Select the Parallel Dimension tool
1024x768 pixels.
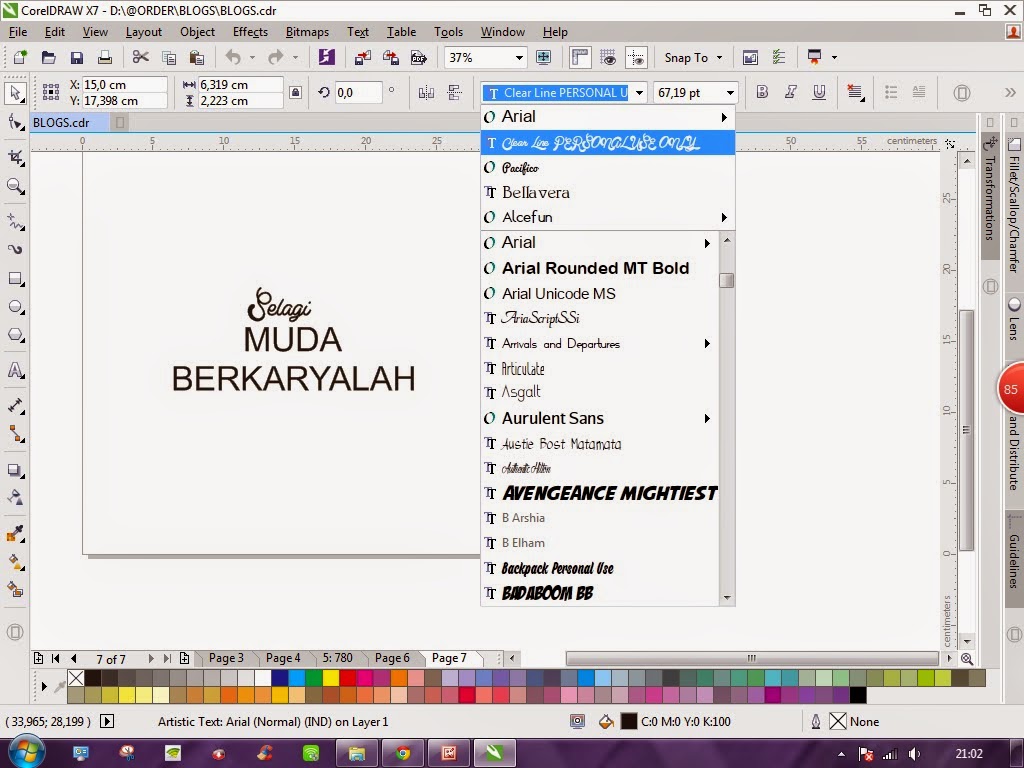pos(16,406)
